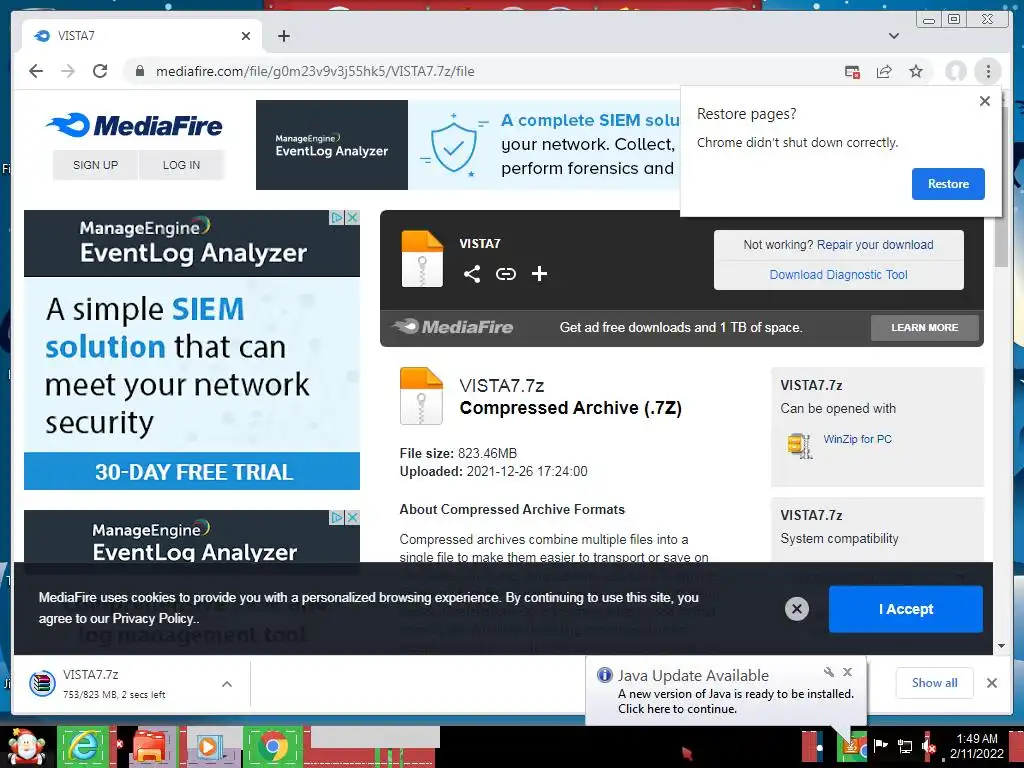Open Java balloon options wrench icon
Image resolution: width=1024 pixels, height=768 pixels.
tap(829, 672)
